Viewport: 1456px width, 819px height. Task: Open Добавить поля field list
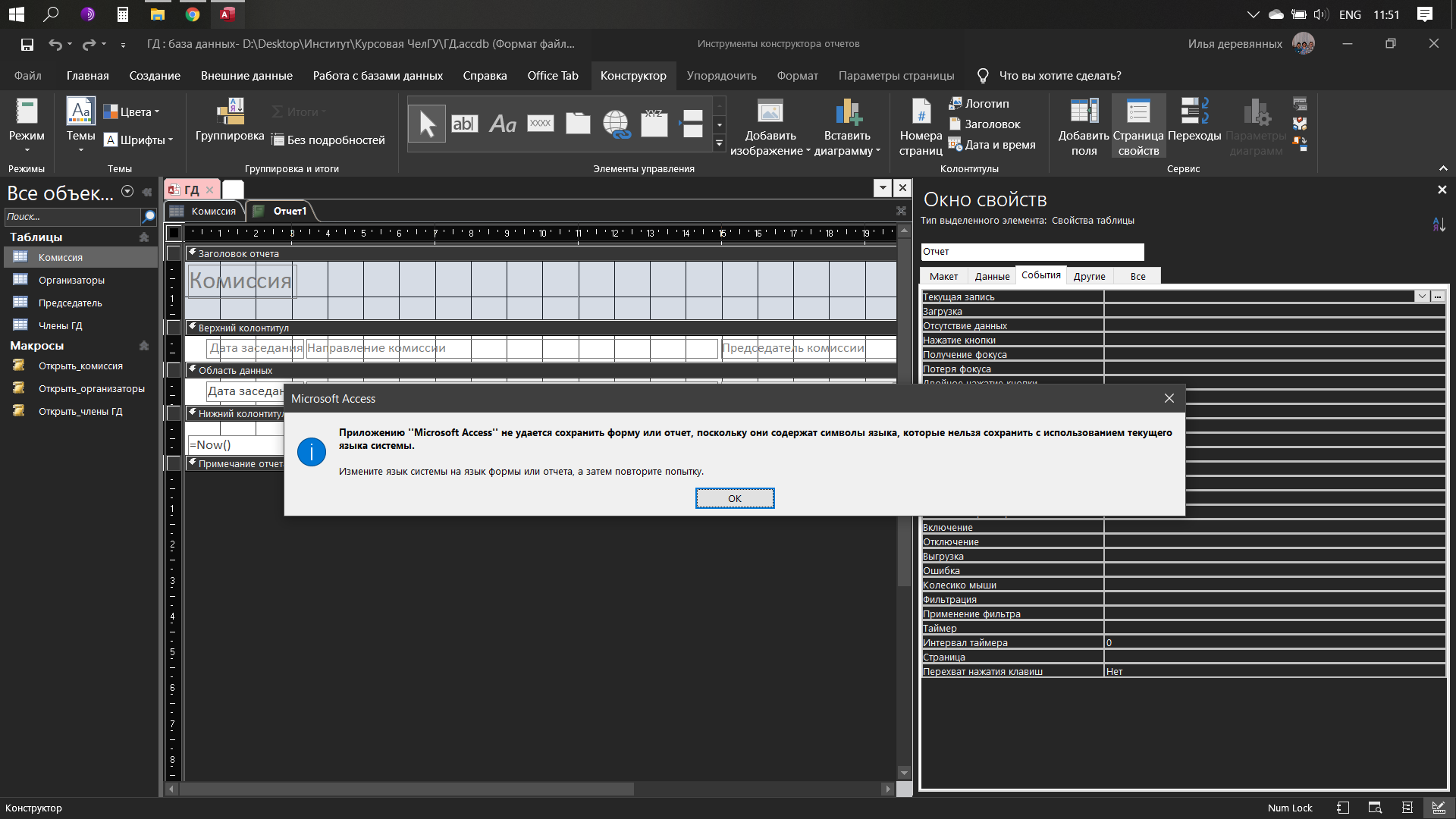[1084, 127]
